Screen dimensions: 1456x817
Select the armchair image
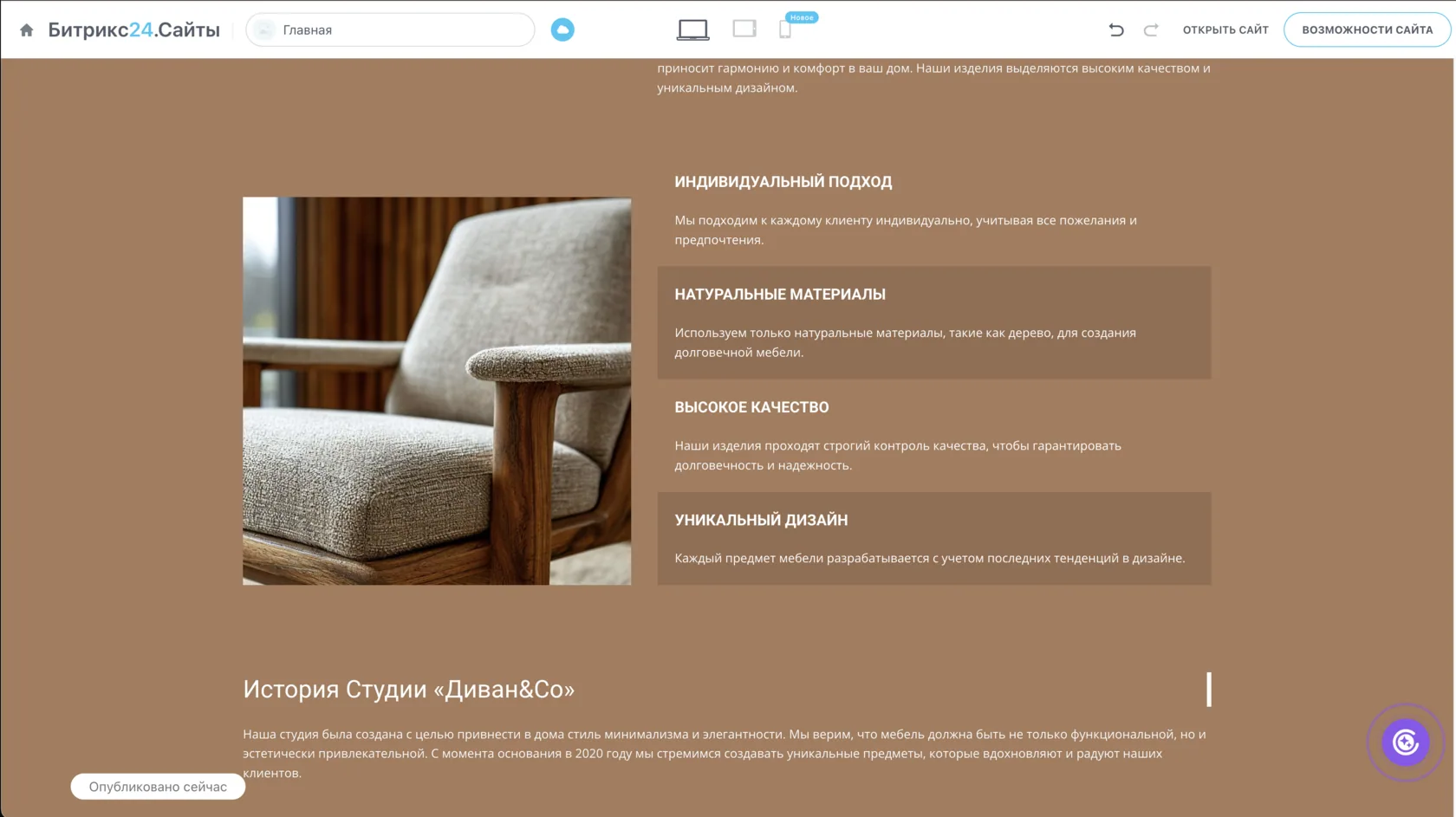click(437, 391)
